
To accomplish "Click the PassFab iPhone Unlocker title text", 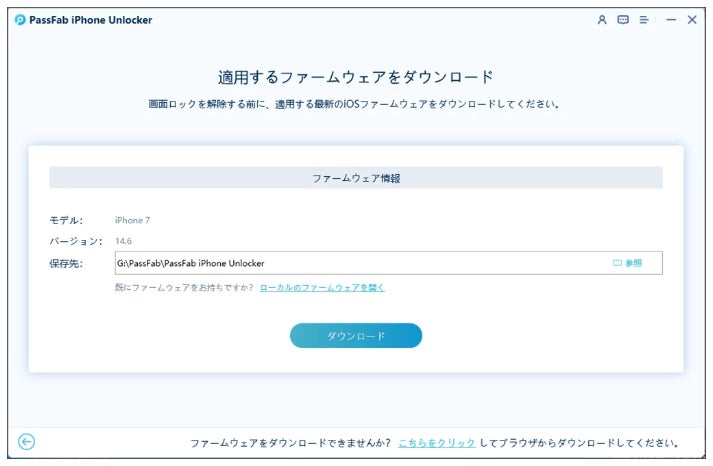I will click(90, 20).
